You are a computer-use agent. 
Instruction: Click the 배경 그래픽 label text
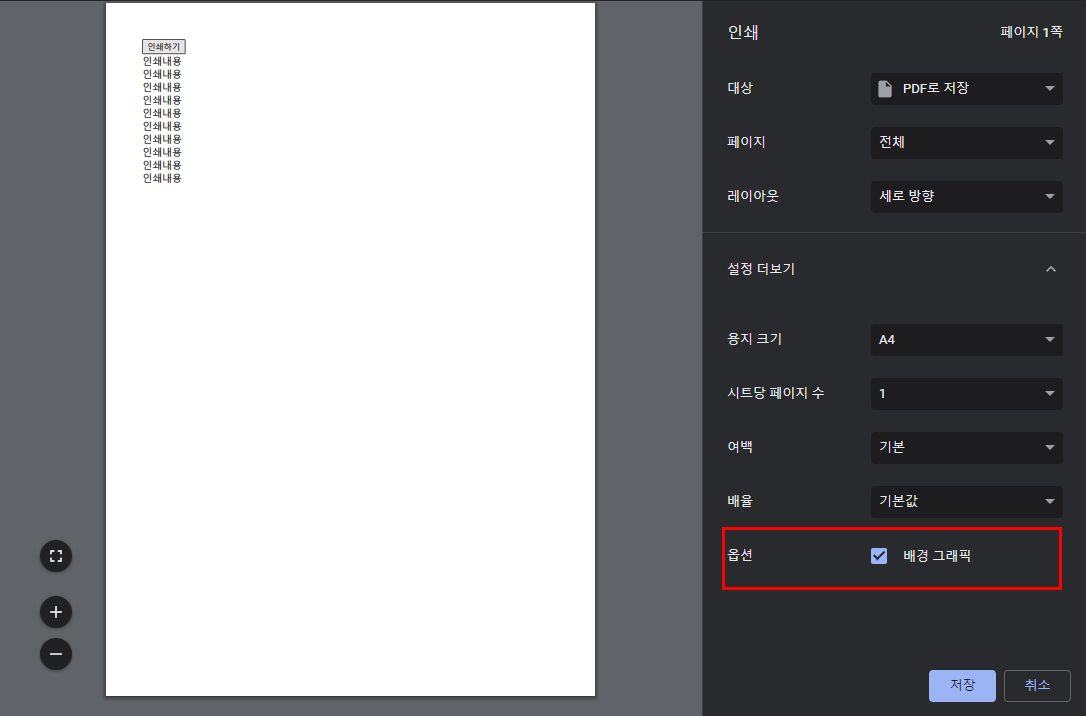click(936, 556)
